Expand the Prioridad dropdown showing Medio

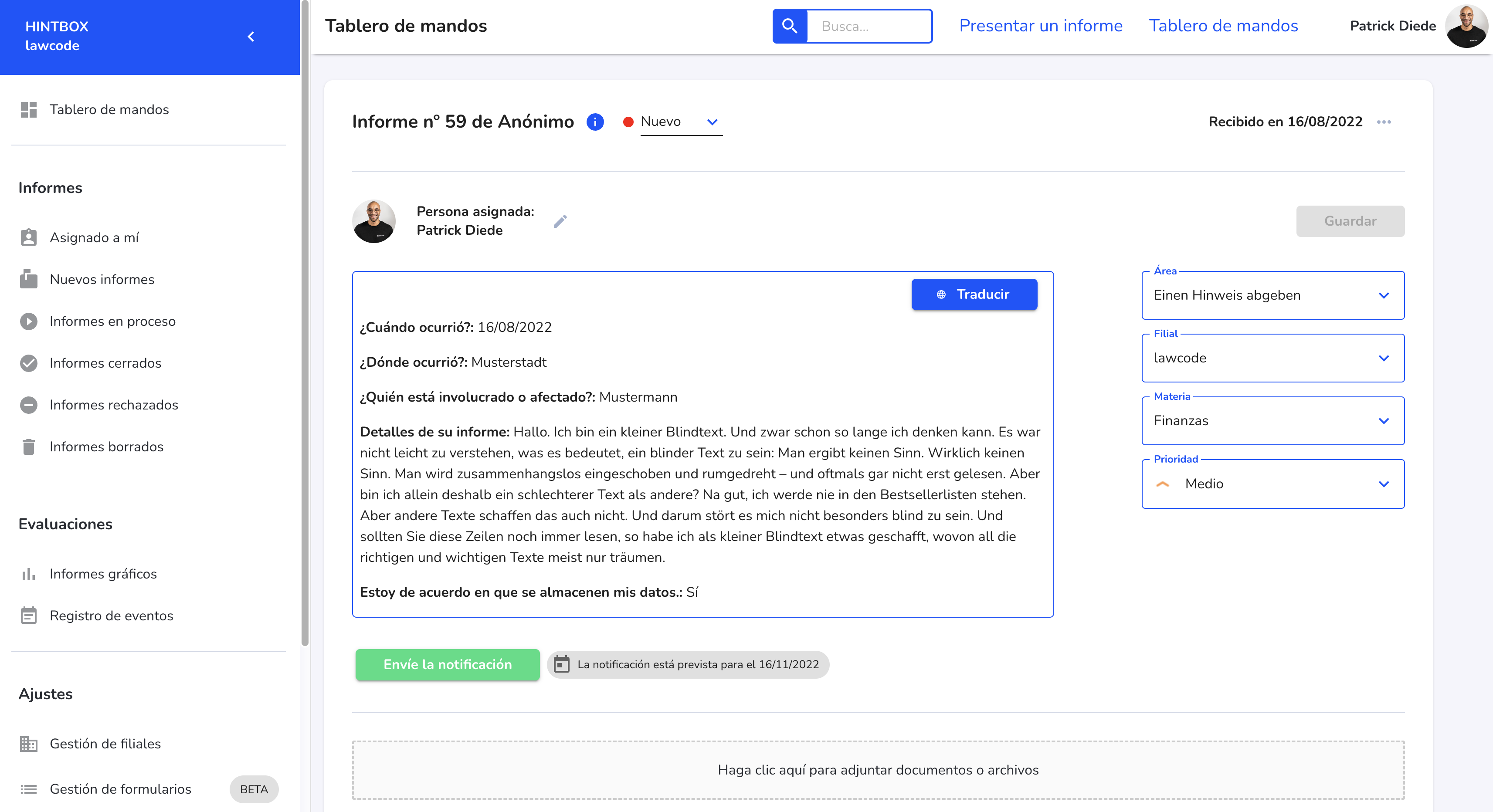pyautogui.click(x=1273, y=484)
